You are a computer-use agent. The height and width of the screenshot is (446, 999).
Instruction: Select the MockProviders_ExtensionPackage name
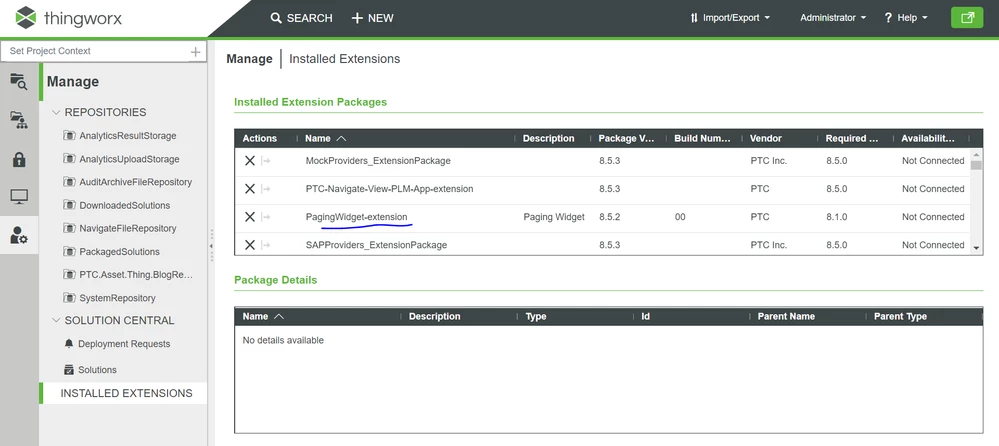378,161
